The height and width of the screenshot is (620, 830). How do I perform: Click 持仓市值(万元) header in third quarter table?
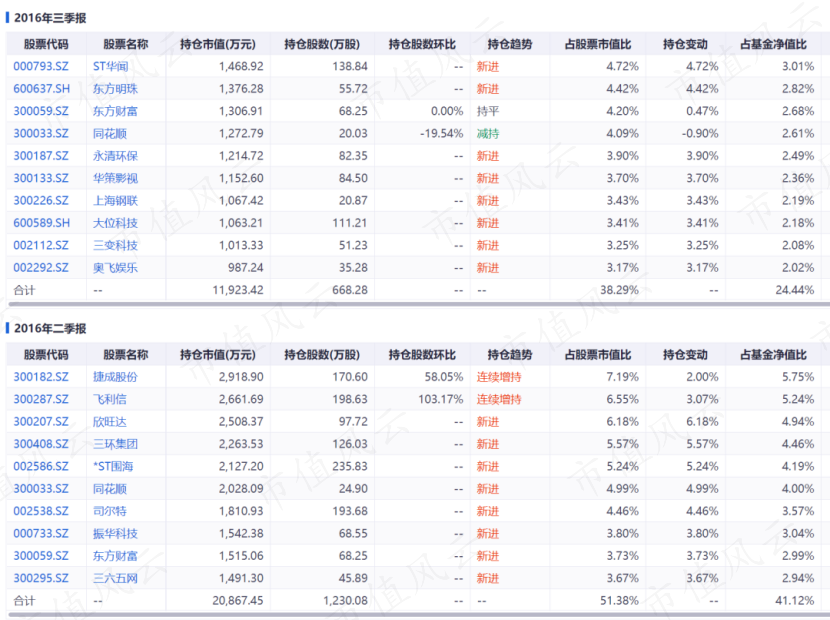pos(218,44)
